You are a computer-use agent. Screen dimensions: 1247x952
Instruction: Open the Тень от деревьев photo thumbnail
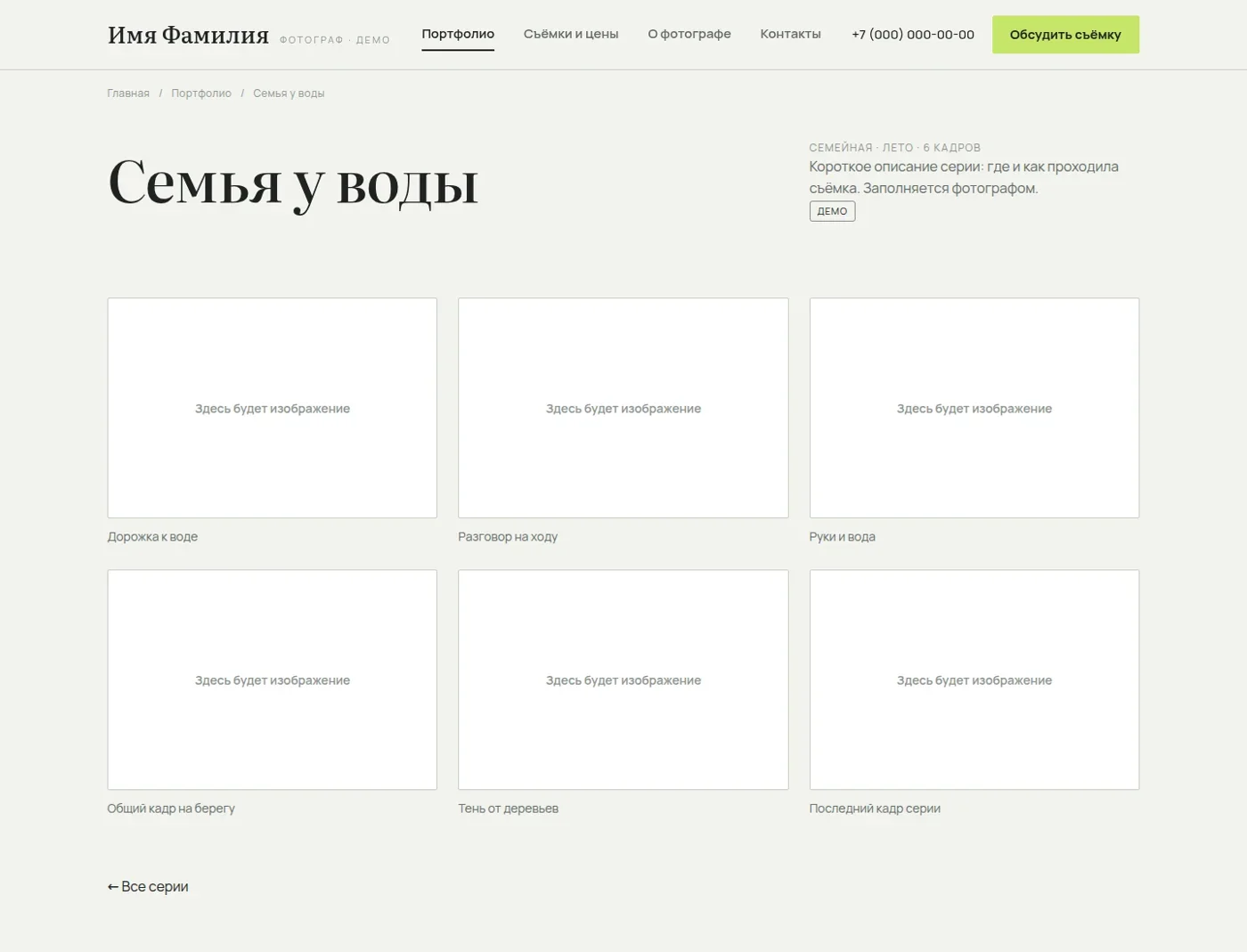(623, 679)
